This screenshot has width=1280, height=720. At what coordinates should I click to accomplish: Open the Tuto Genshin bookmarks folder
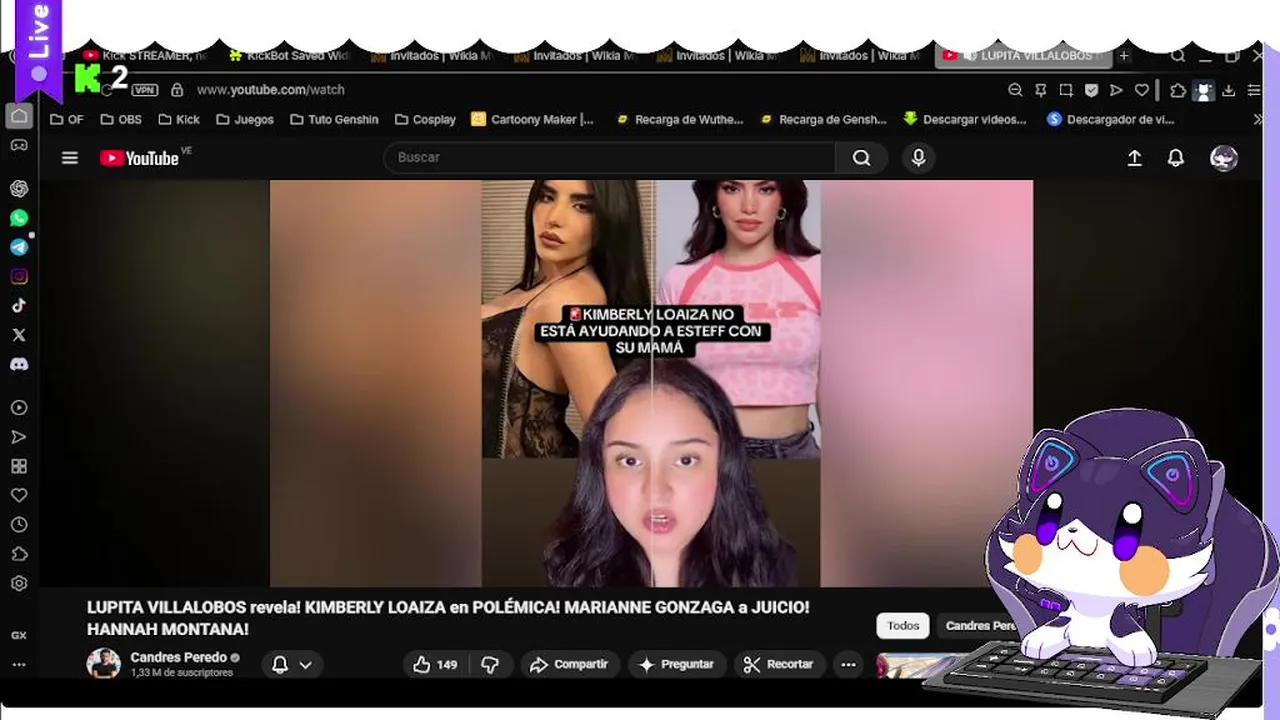[x=334, y=119]
